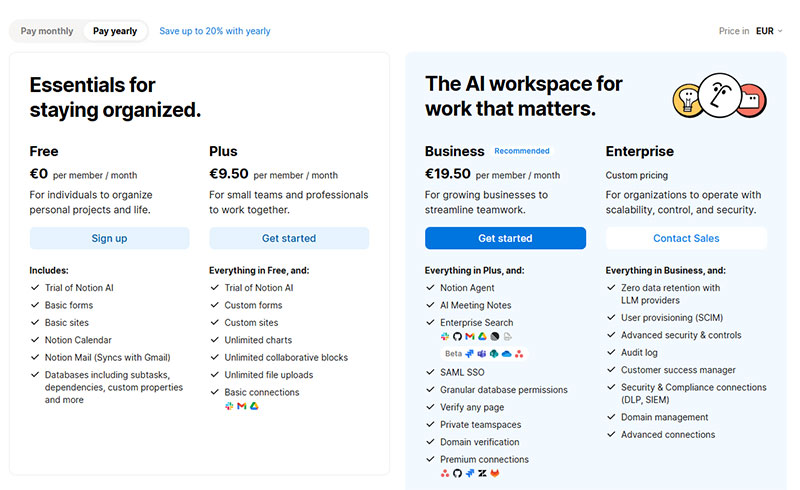Click Basic connections feature text
Image resolution: width=800 pixels, height=490 pixels.
click(x=262, y=392)
